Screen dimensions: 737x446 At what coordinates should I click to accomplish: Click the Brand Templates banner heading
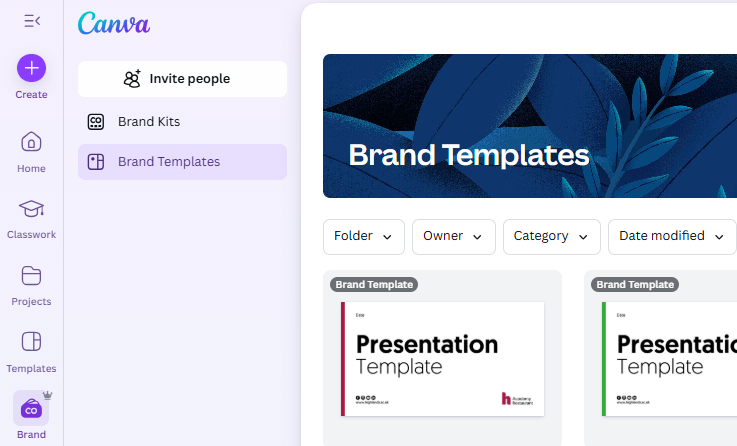tap(468, 155)
